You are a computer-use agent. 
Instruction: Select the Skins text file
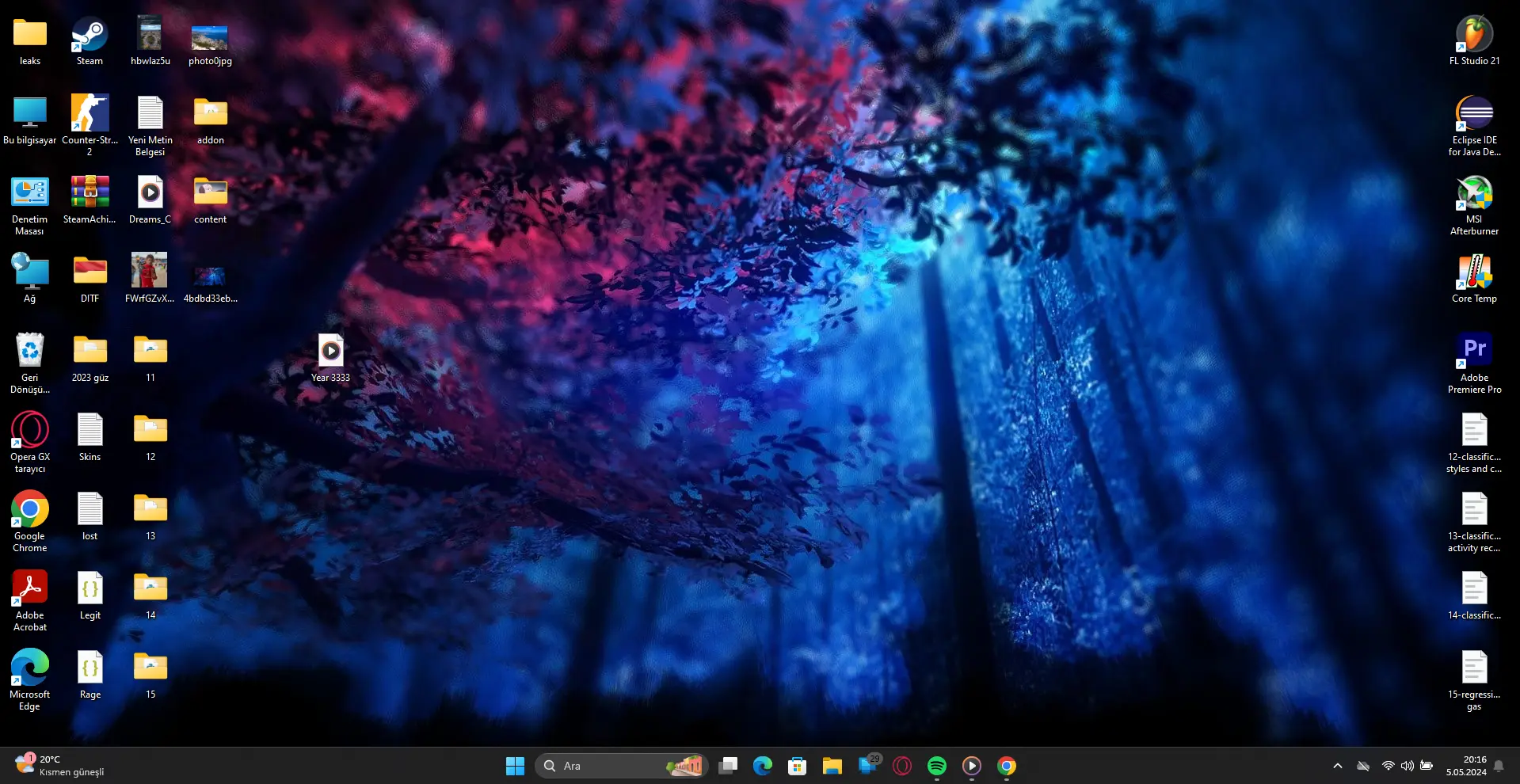(90, 438)
